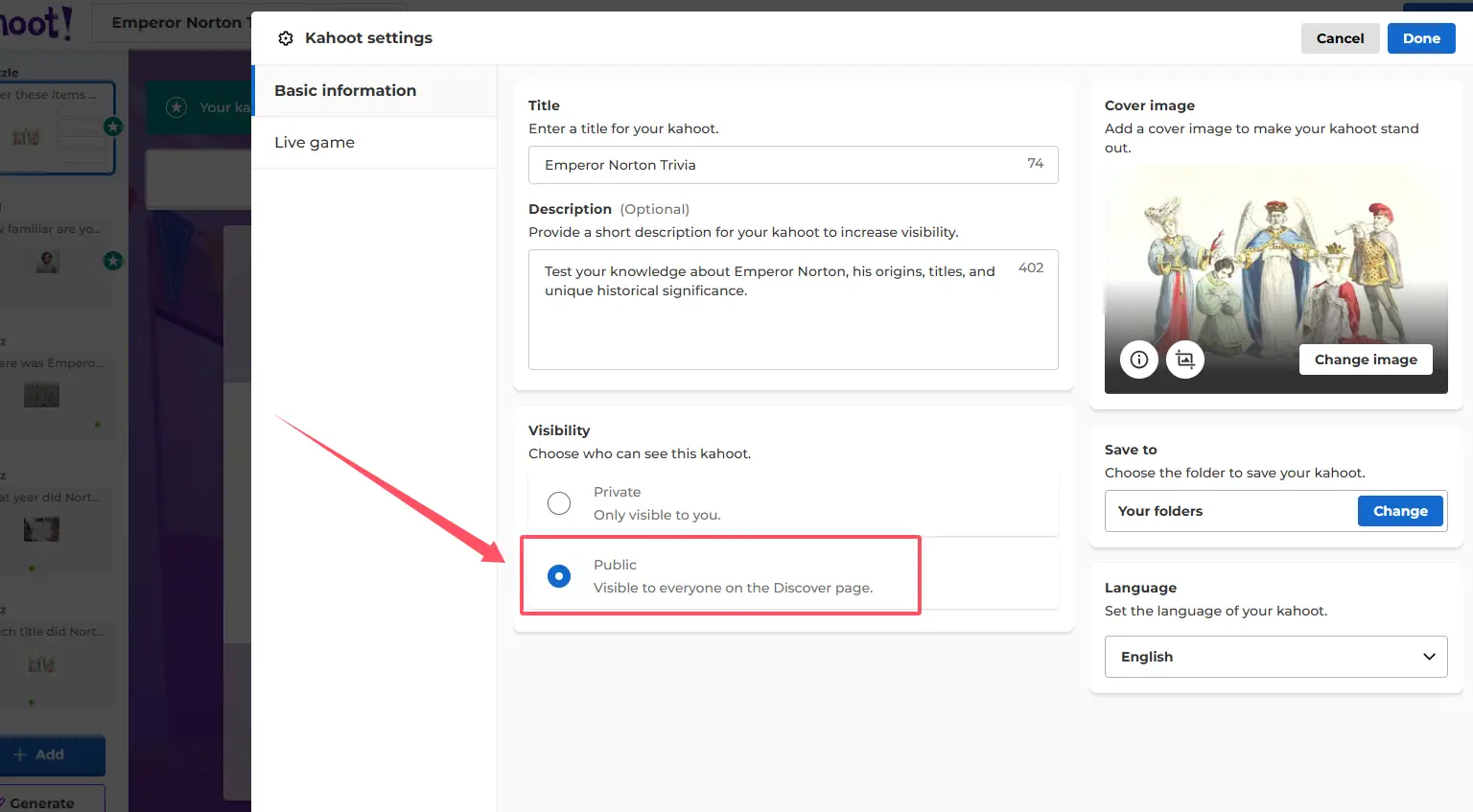
Task: Click the cover image info icon
Action: 1138,360
